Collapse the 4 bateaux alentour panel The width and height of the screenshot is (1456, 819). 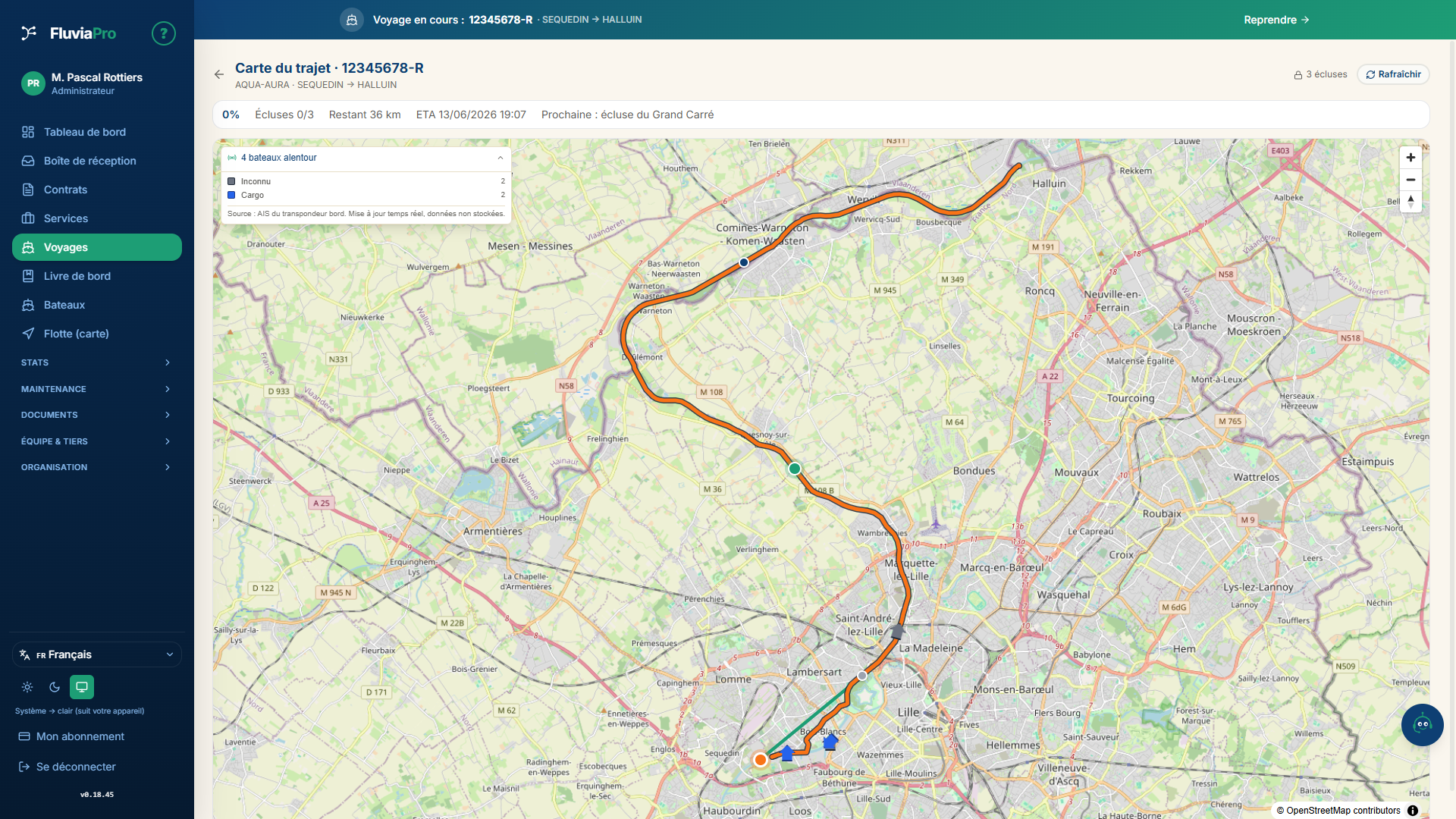500,158
